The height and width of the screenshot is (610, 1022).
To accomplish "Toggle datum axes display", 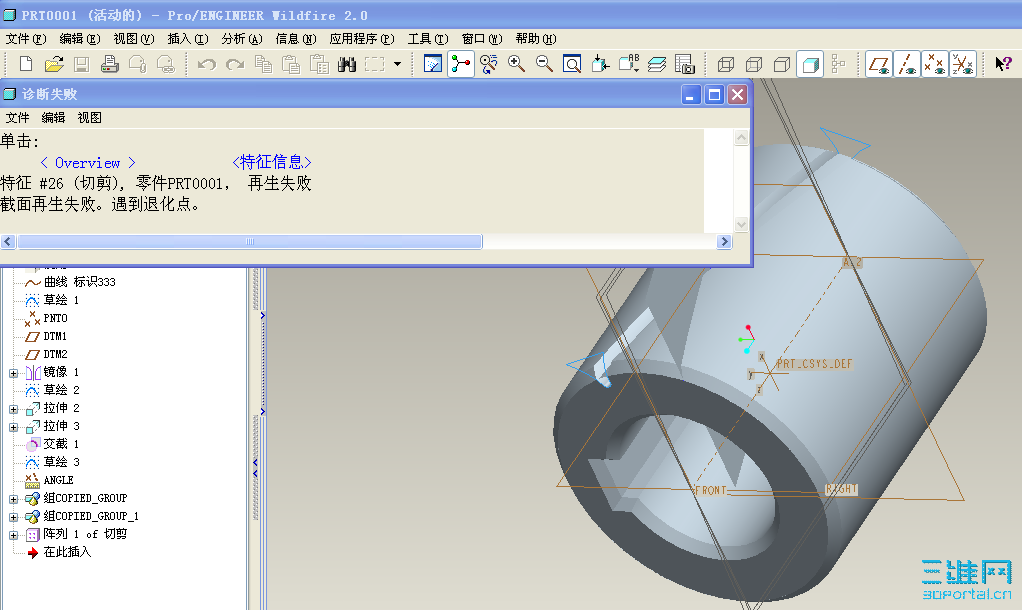I will [x=907, y=64].
